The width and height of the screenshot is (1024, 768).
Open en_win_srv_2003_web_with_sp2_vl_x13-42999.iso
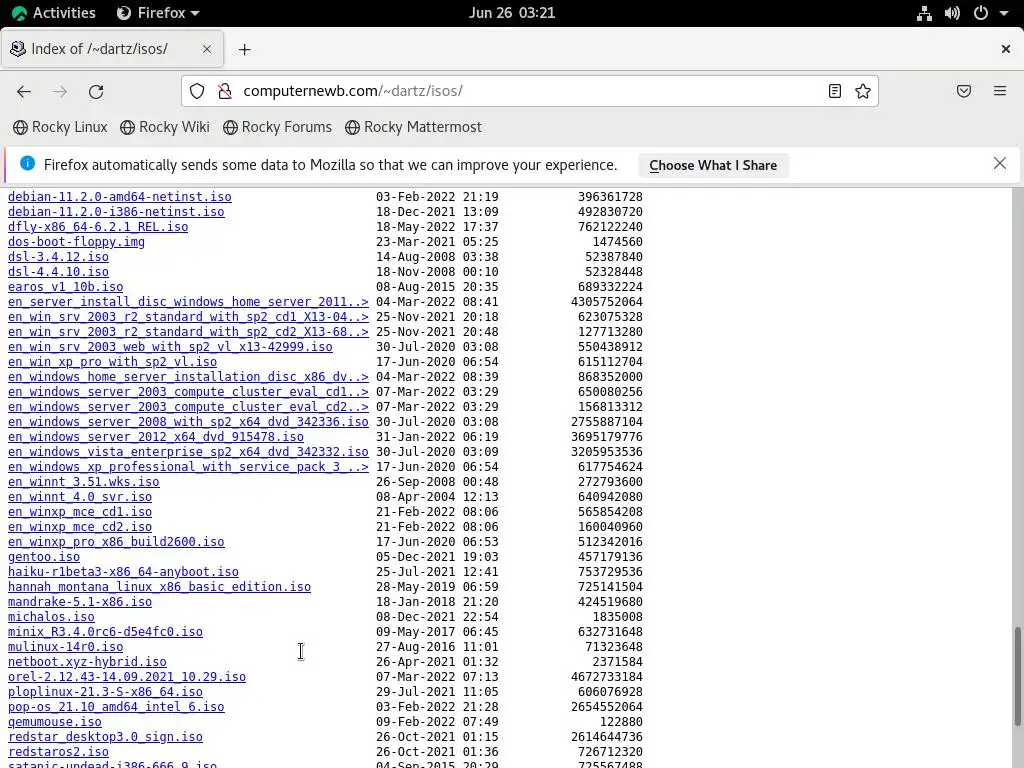[170, 347]
